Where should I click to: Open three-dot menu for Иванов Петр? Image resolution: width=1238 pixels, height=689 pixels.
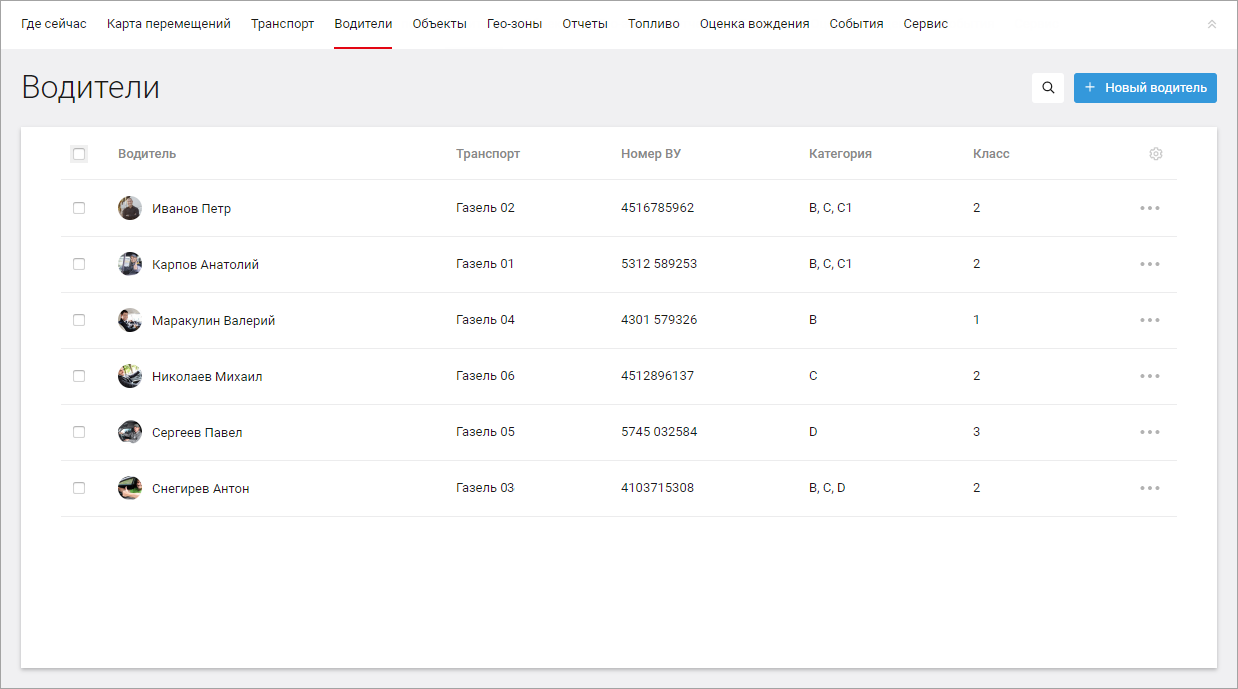coord(1150,208)
